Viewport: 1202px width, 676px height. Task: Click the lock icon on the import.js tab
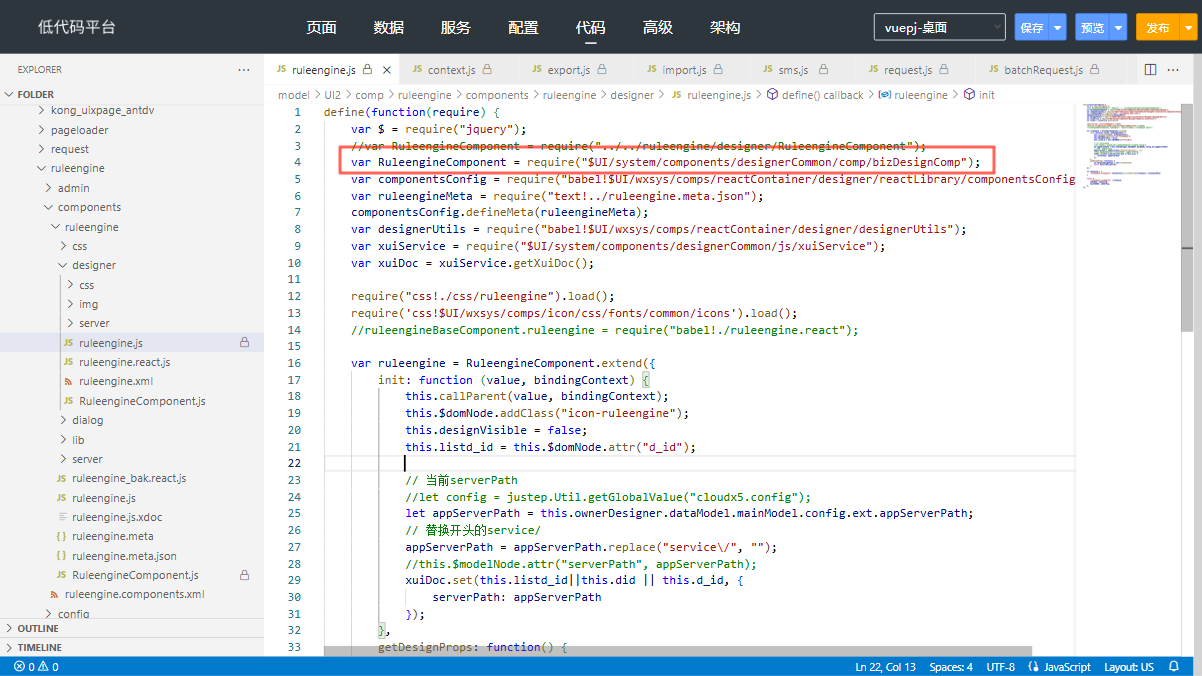coord(716,70)
